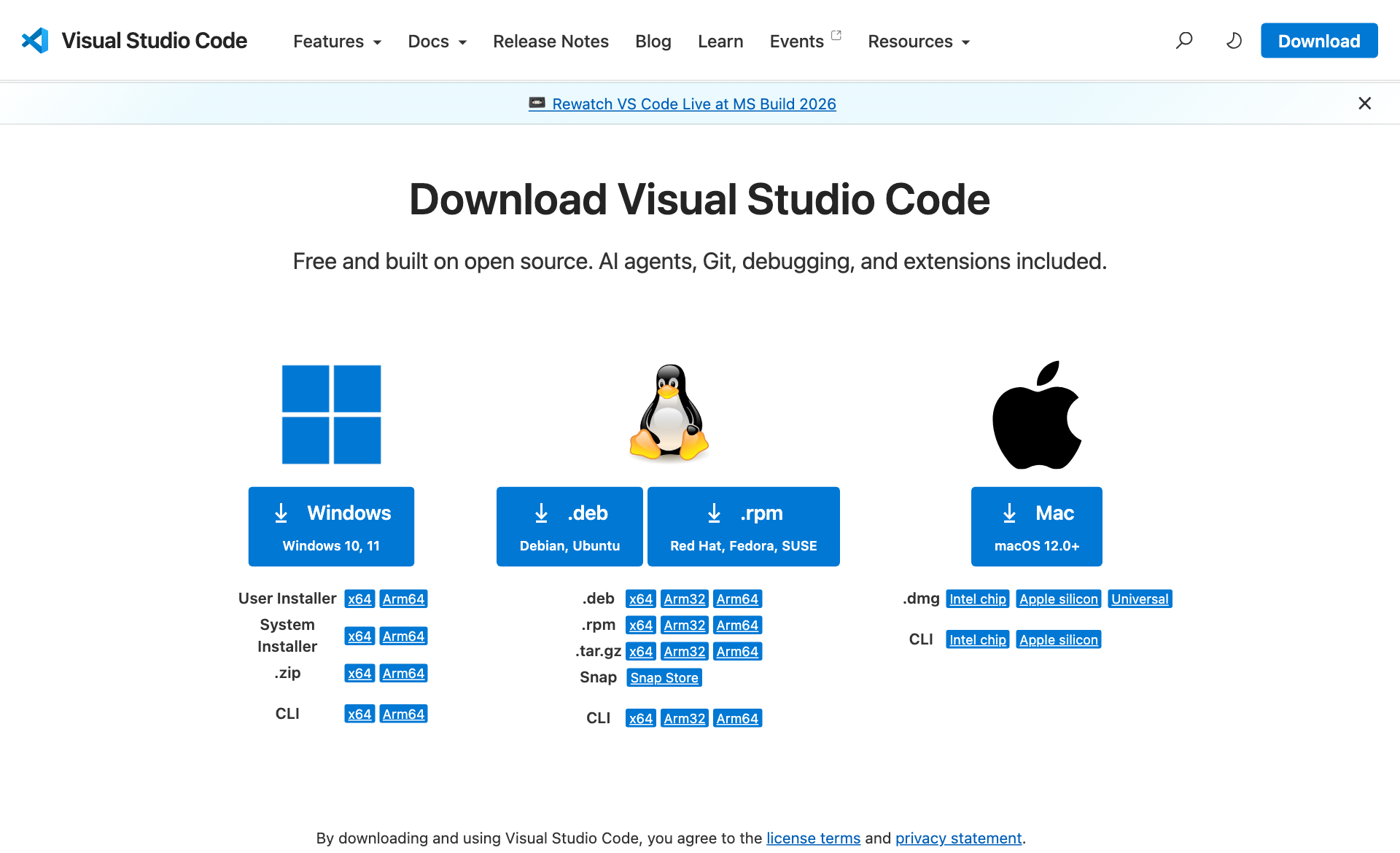Select Linux .deb Arm32 link
The width and height of the screenshot is (1400, 853).
click(x=685, y=599)
